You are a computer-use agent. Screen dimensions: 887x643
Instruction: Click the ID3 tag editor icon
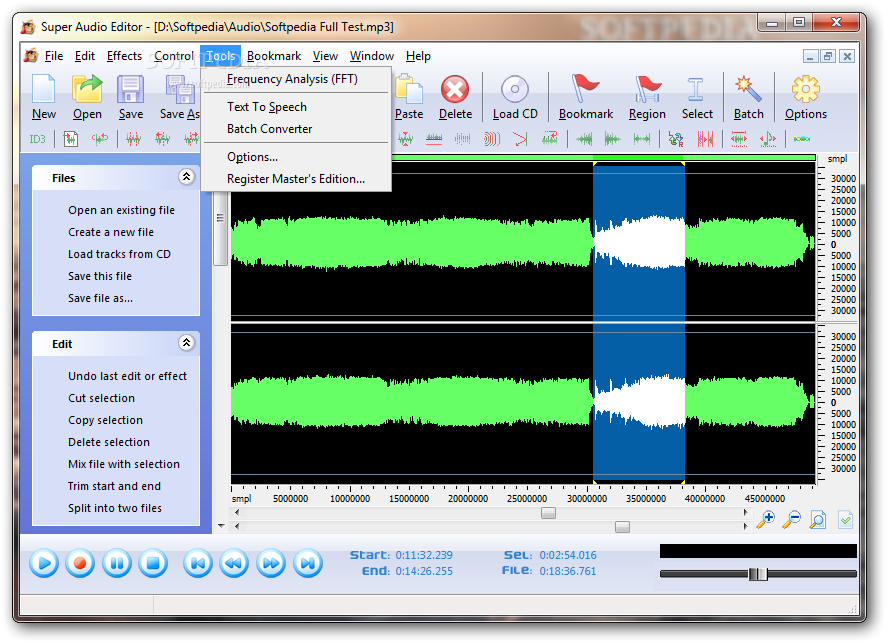[x=37, y=139]
